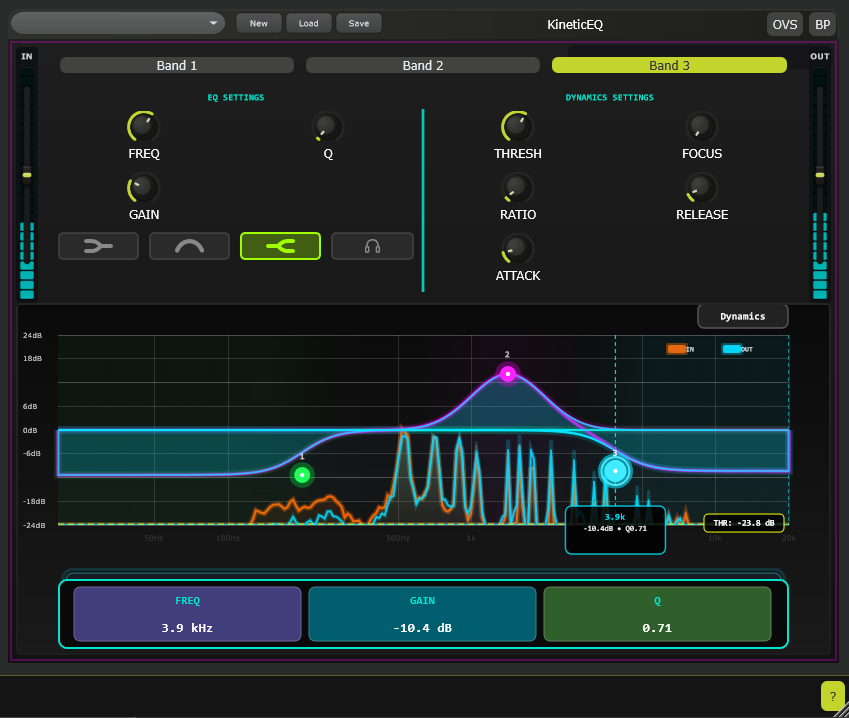Switch to the Band 1 tab
This screenshot has height=718, width=849.
click(x=176, y=64)
